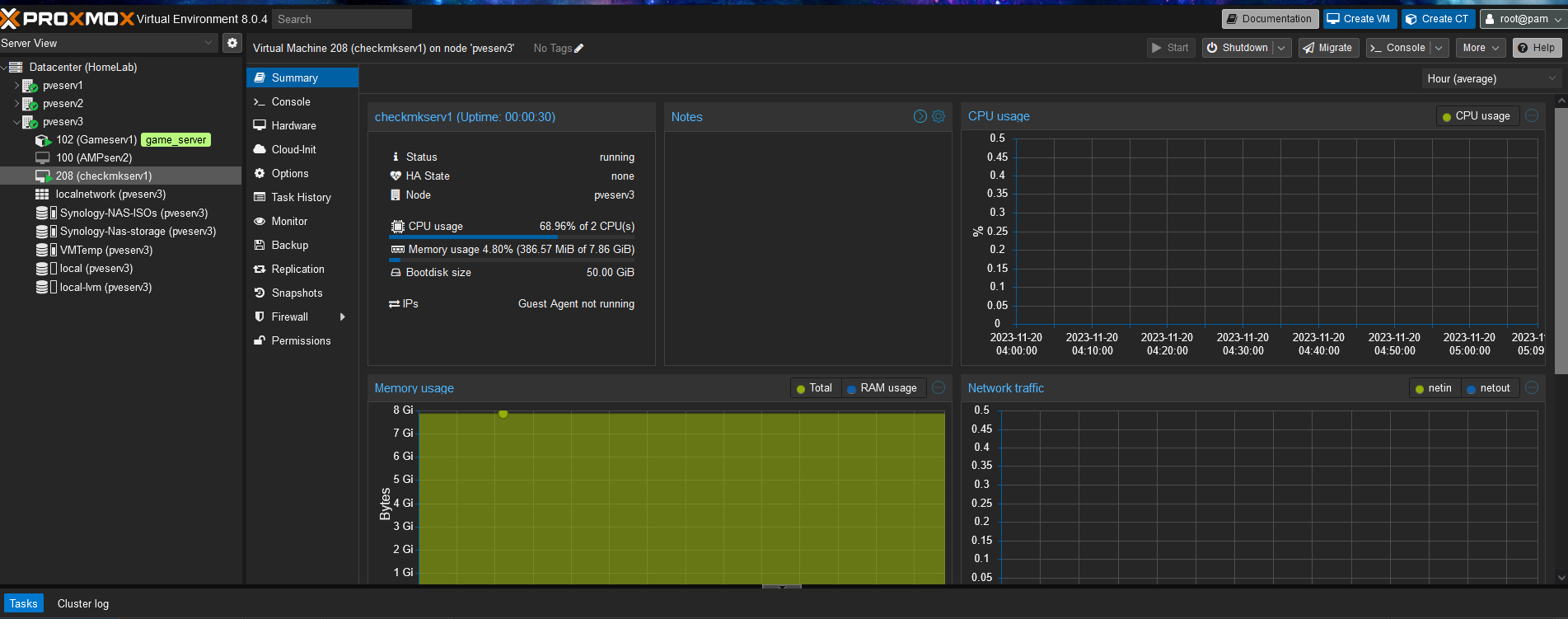The image size is (1568, 619).
Task: Click the Shutdown button
Action: coord(1237,48)
